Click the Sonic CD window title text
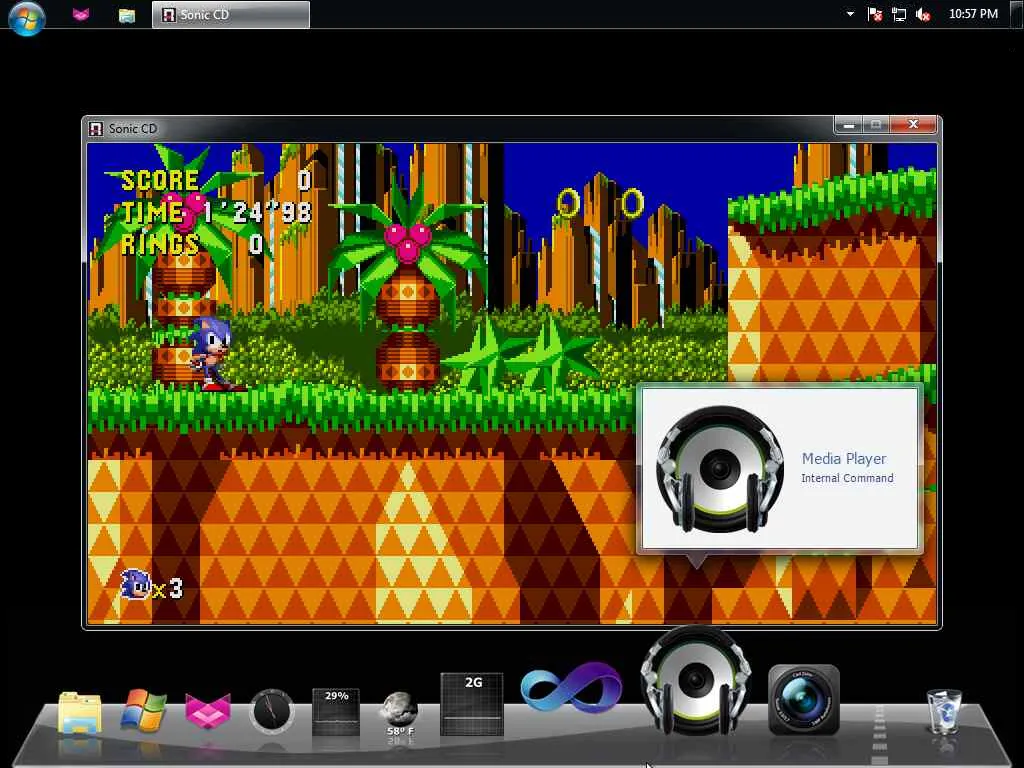 133,129
